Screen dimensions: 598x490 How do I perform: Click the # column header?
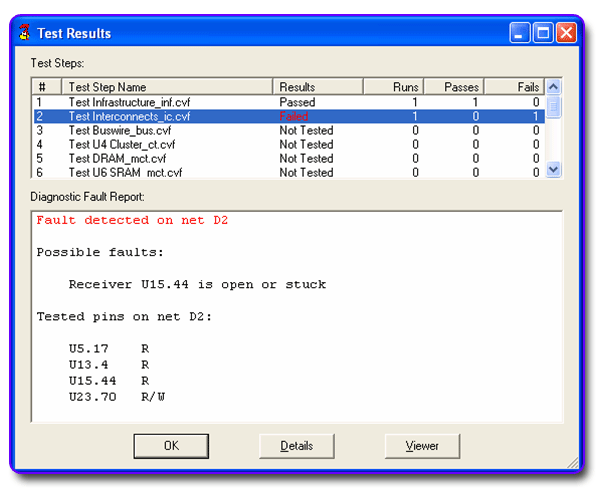pos(47,87)
